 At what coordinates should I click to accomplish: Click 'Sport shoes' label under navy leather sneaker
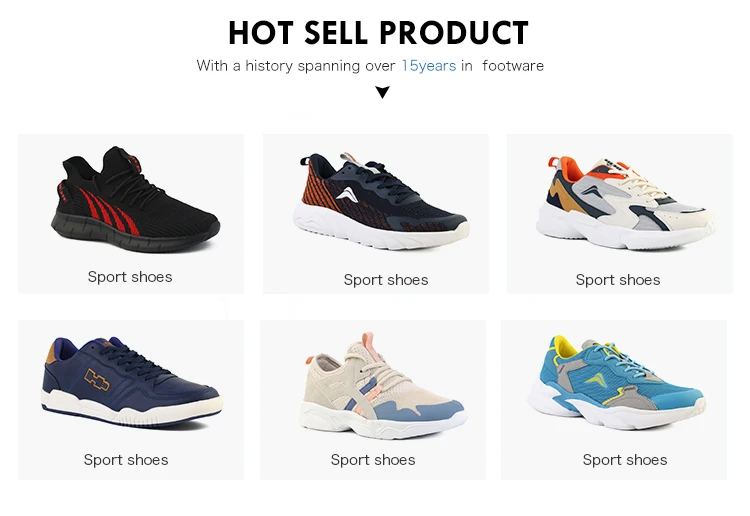click(x=126, y=460)
